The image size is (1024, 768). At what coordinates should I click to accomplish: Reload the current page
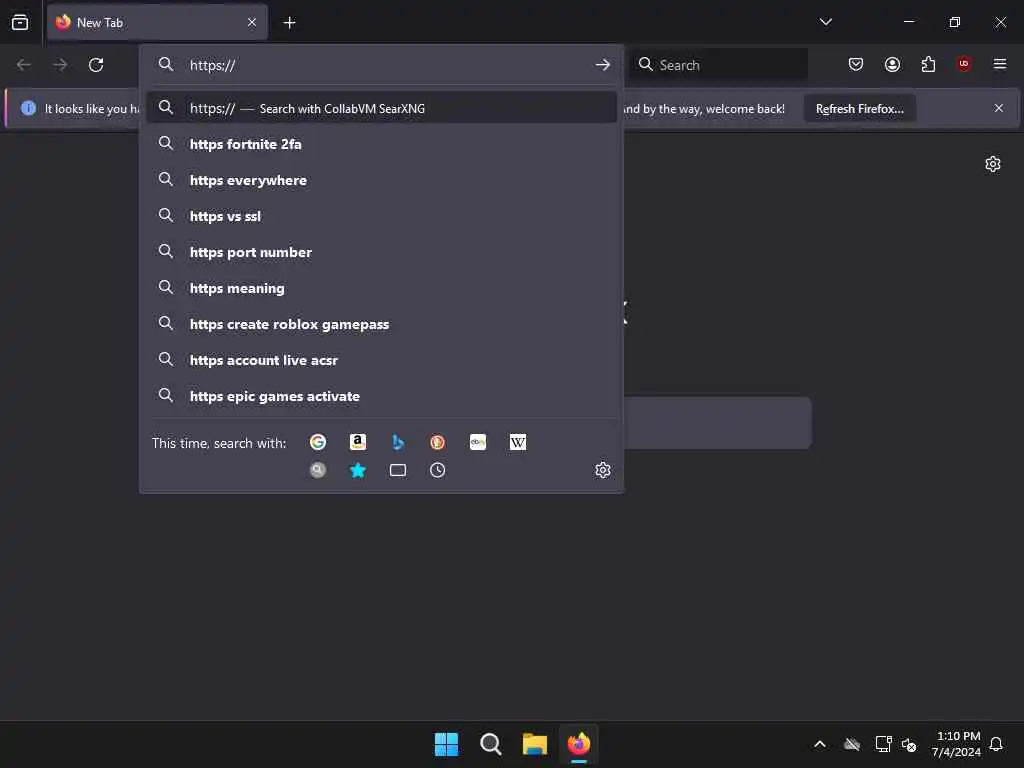tap(96, 65)
